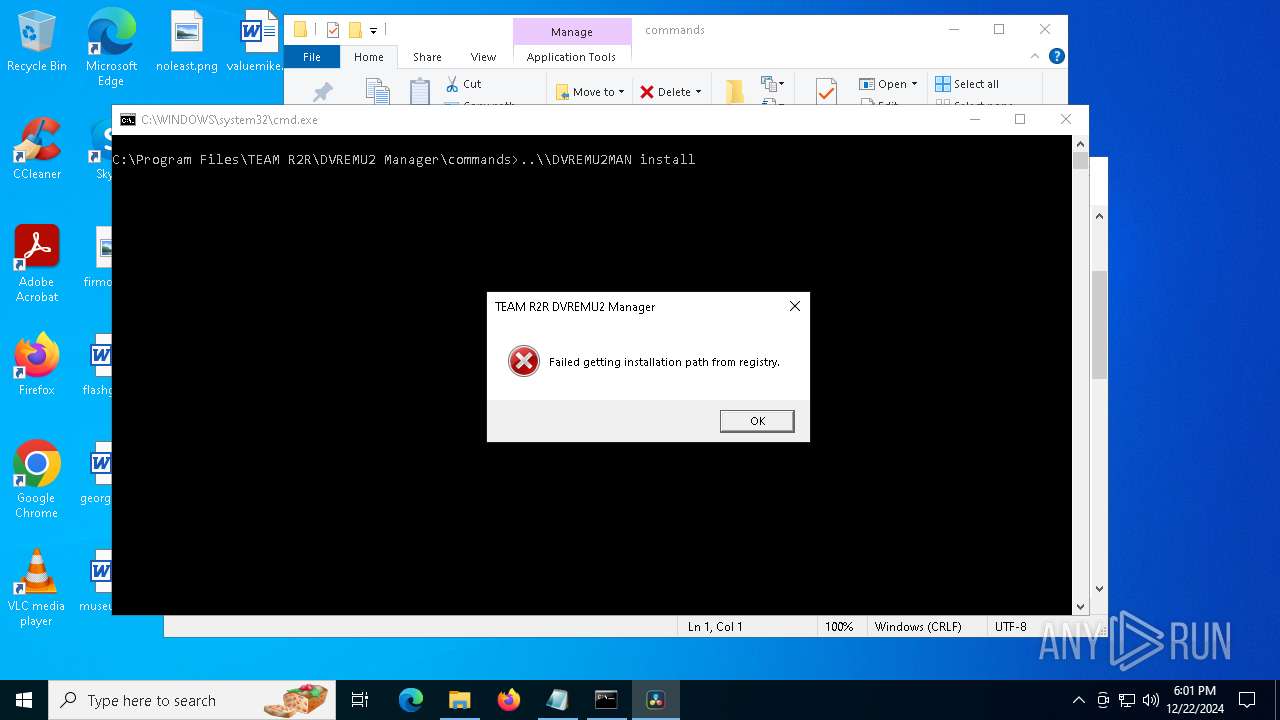Click the New item dropdown icon
This screenshot has width=1280, height=720.
[772, 84]
